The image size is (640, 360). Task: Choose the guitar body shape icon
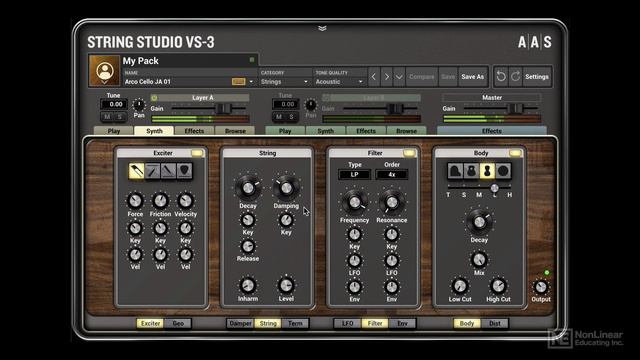pyautogui.click(x=471, y=171)
